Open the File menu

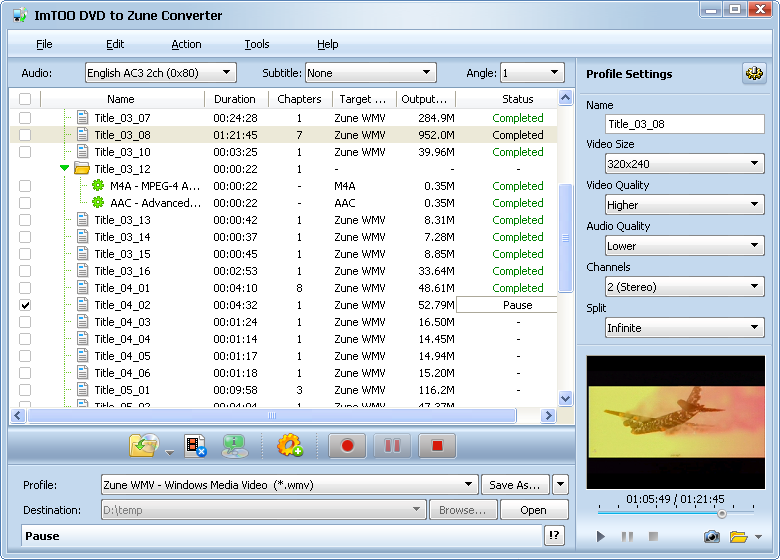pyautogui.click(x=44, y=44)
